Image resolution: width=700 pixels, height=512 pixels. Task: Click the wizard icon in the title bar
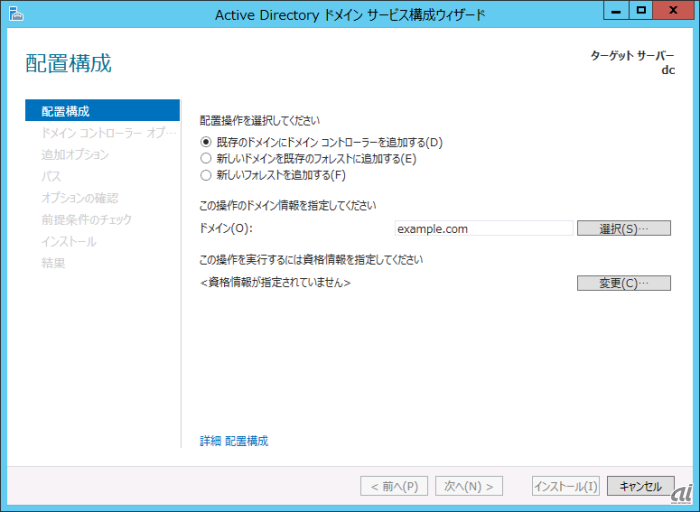(x=16, y=14)
